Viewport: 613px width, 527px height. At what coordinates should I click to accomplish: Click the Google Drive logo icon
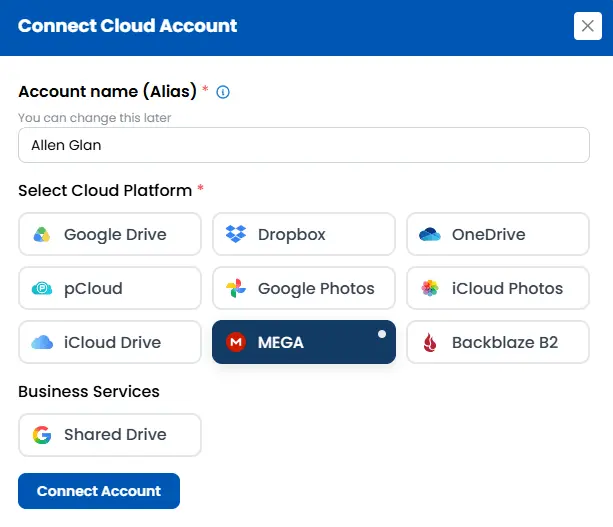[x=42, y=235]
